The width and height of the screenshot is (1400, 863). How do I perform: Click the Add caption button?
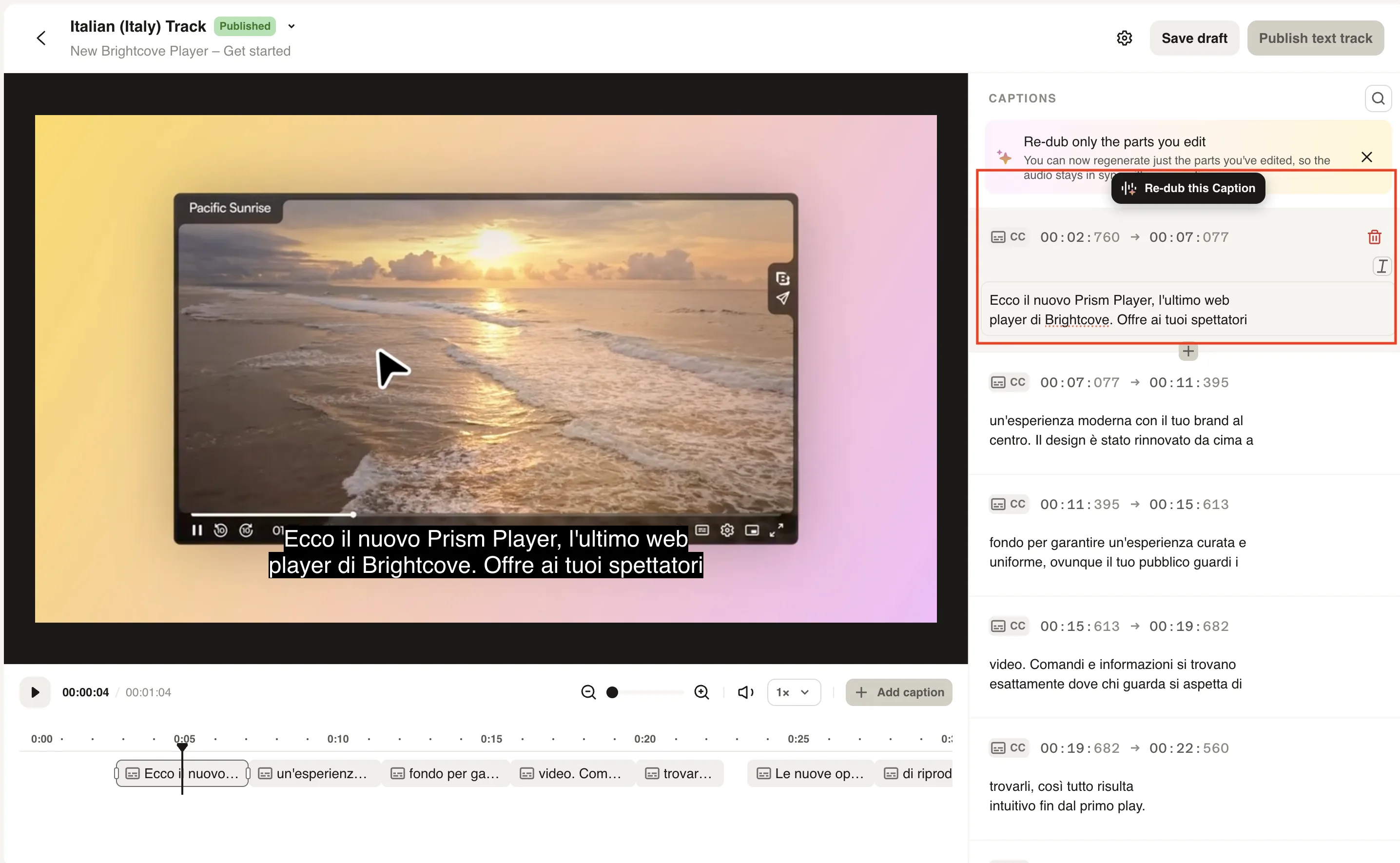pos(898,692)
